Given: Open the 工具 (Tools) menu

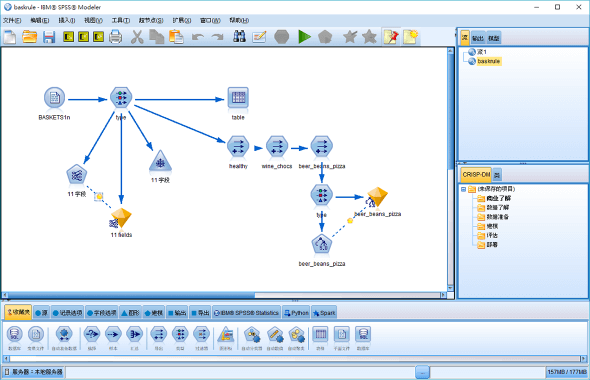Looking at the screenshot, I should pos(120,20).
